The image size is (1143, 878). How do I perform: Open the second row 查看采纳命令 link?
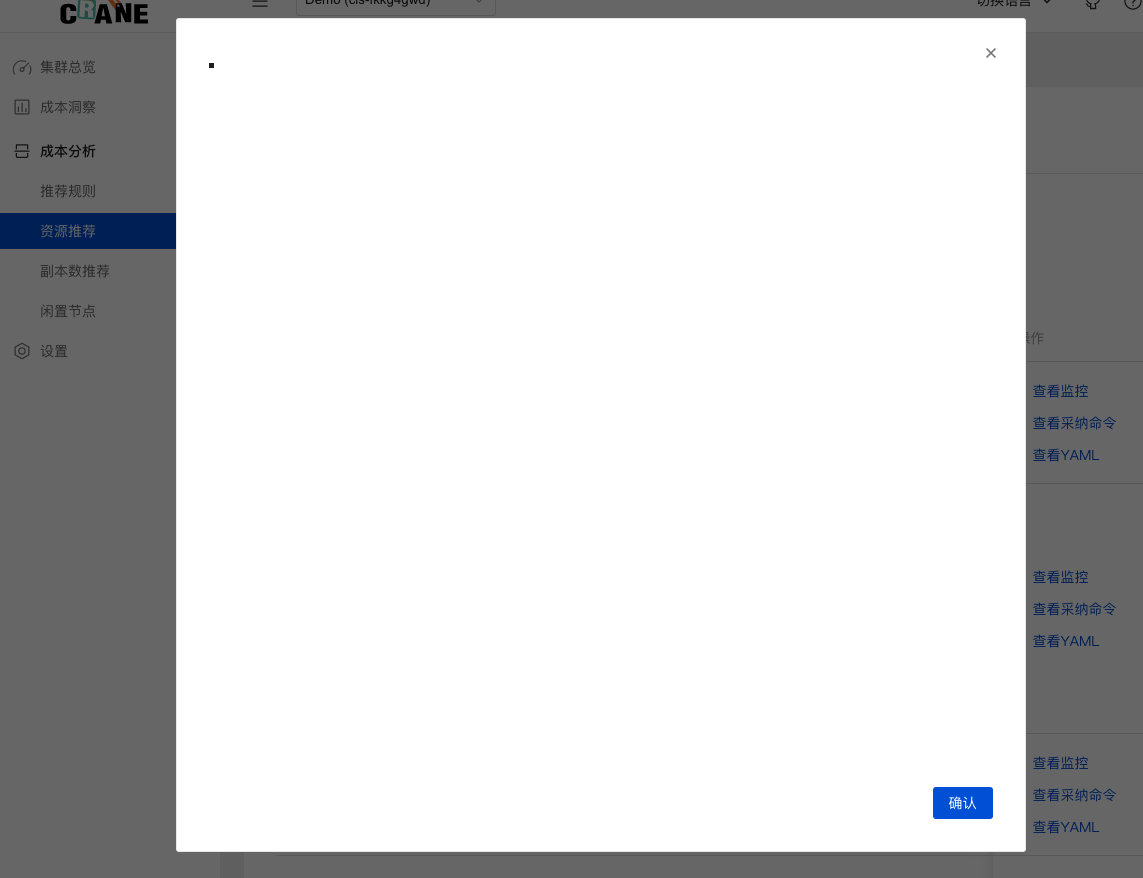(1074, 609)
